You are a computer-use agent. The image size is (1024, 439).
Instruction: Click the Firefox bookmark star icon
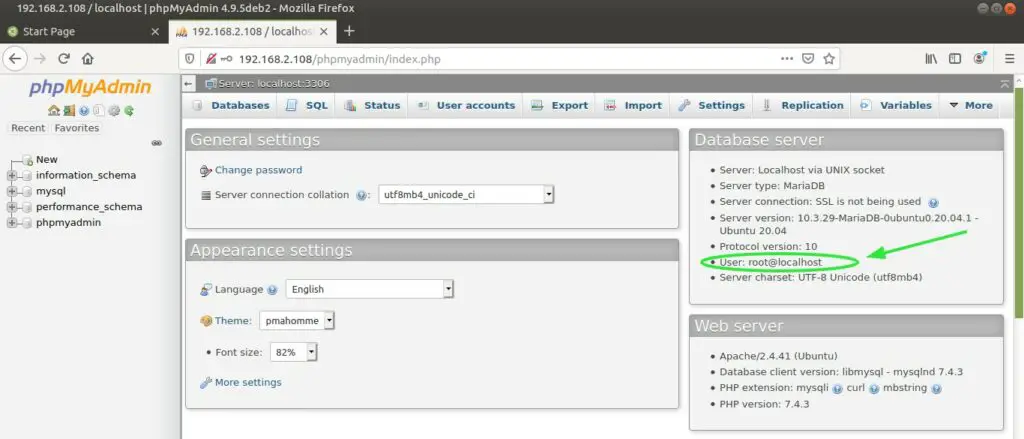click(829, 59)
